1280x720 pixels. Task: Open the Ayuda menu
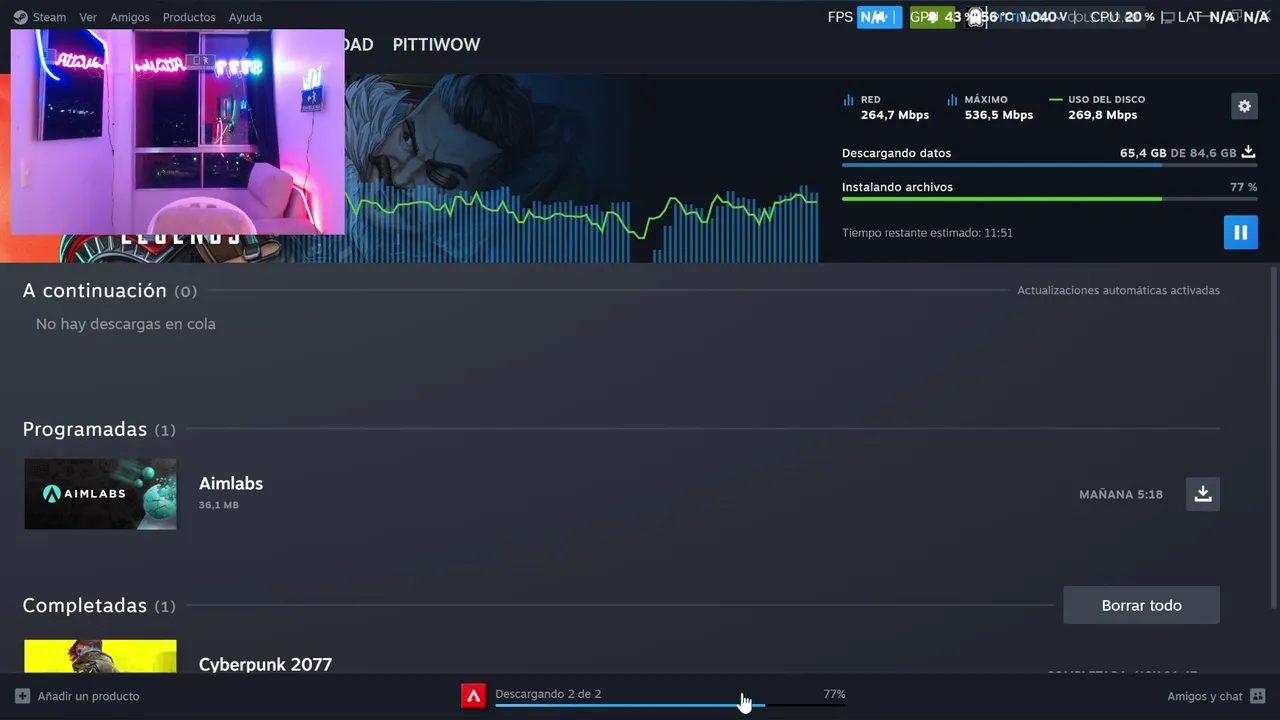tap(245, 17)
